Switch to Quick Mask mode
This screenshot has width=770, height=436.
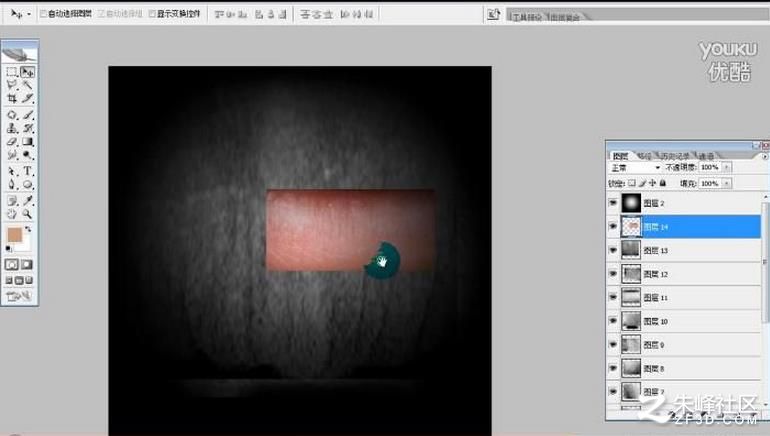coord(27,265)
